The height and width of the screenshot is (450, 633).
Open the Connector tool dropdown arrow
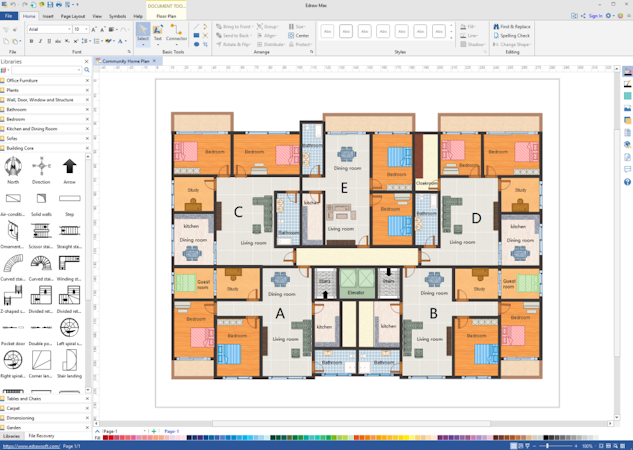(176, 44)
